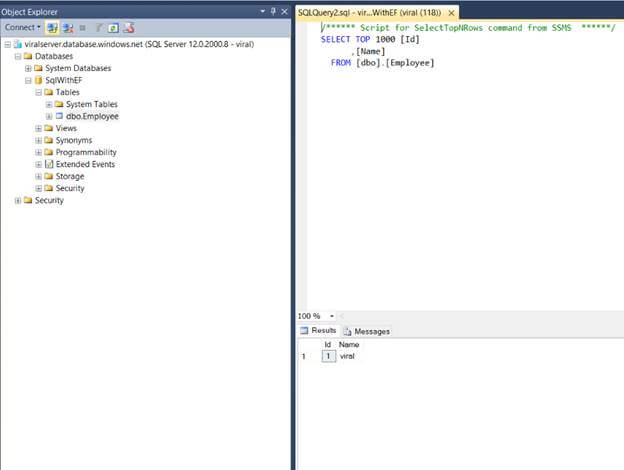
Task: Expand the server-level Security node
Action: point(18,200)
